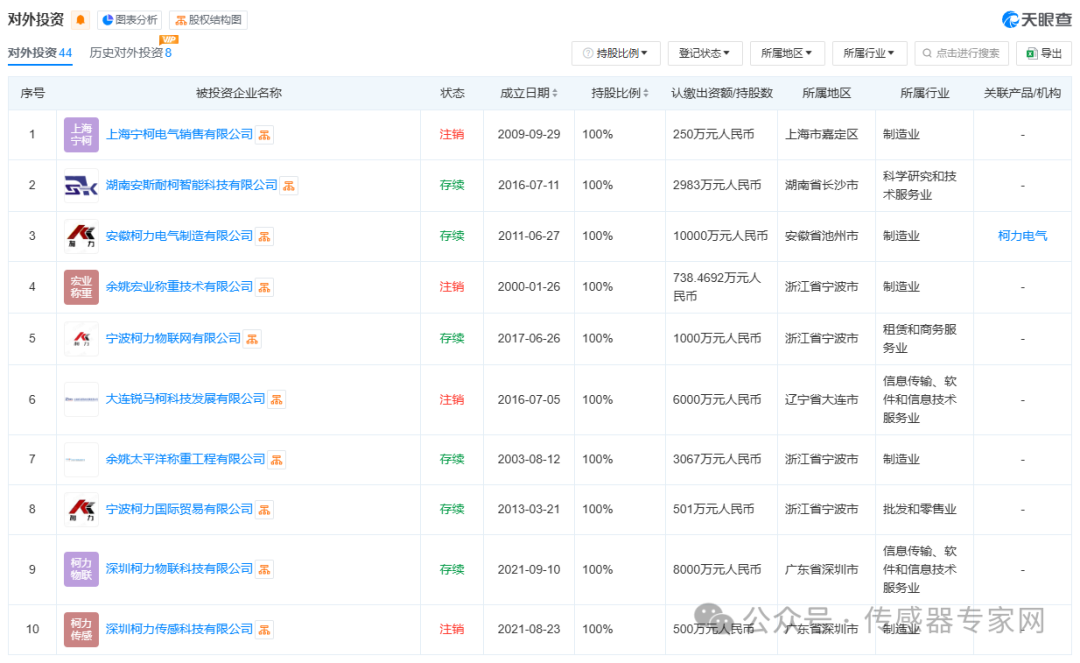Open the 图表分析 chart analysis button
Viewport: 1080px width, 663px height.
[x=129, y=20]
